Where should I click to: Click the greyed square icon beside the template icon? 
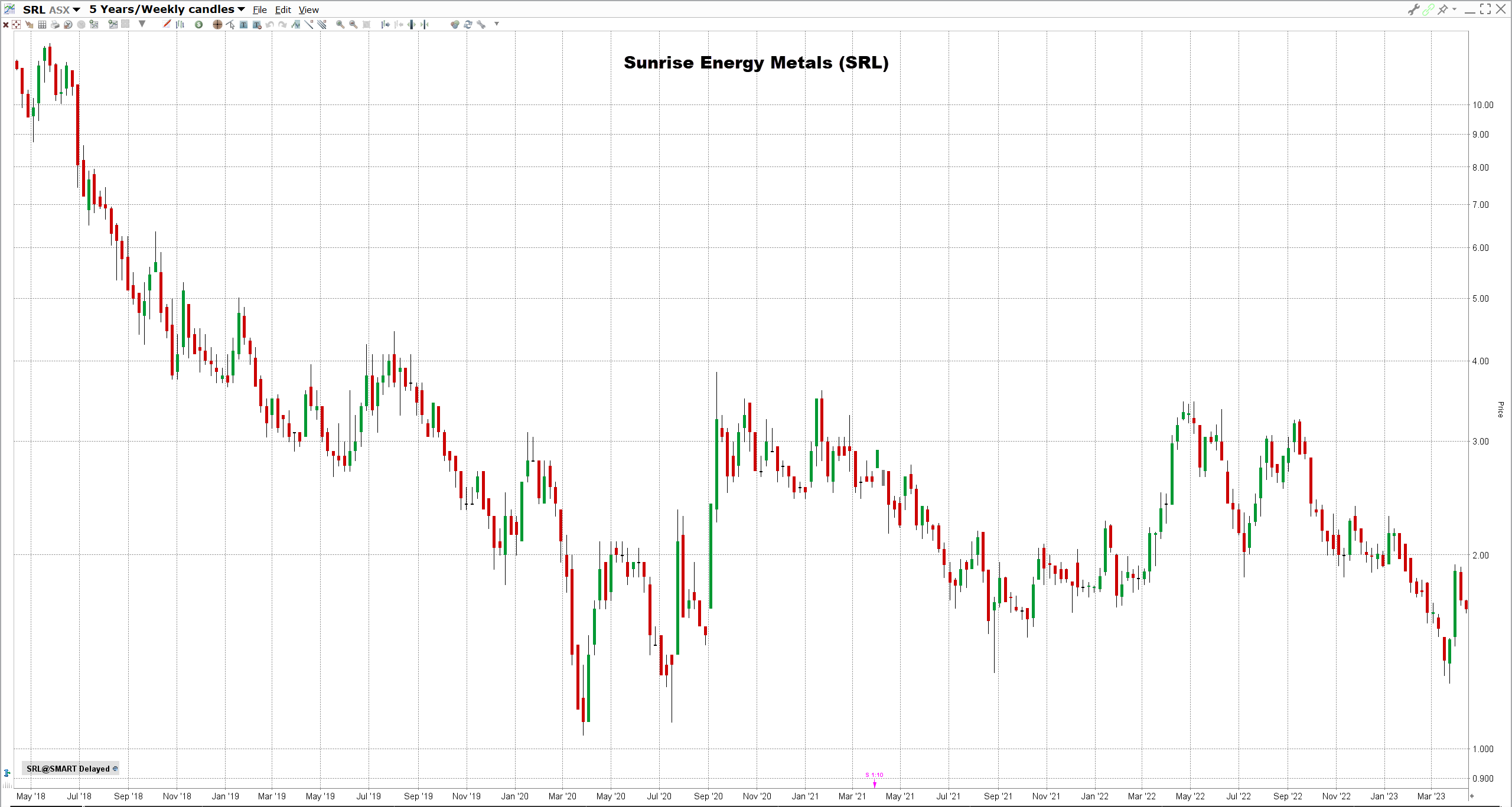(125, 24)
